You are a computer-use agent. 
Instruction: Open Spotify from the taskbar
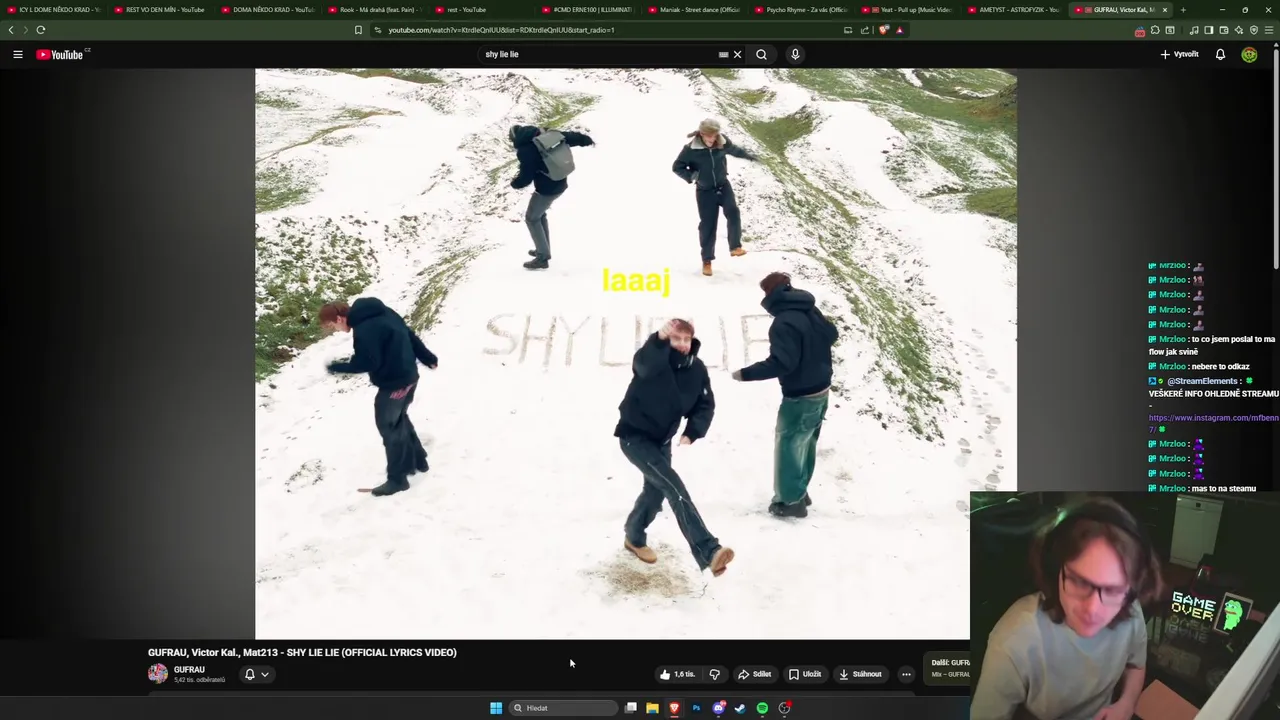pyautogui.click(x=762, y=708)
